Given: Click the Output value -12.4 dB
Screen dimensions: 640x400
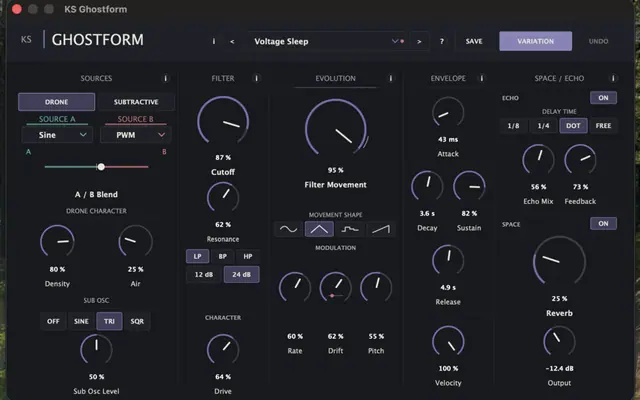Looking at the screenshot, I should pos(559,369).
